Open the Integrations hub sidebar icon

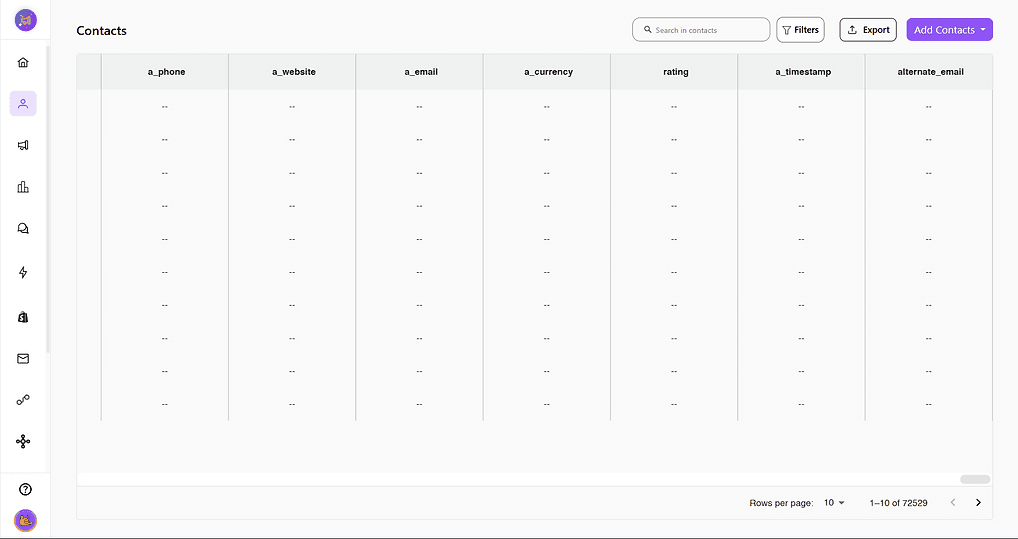point(23,442)
